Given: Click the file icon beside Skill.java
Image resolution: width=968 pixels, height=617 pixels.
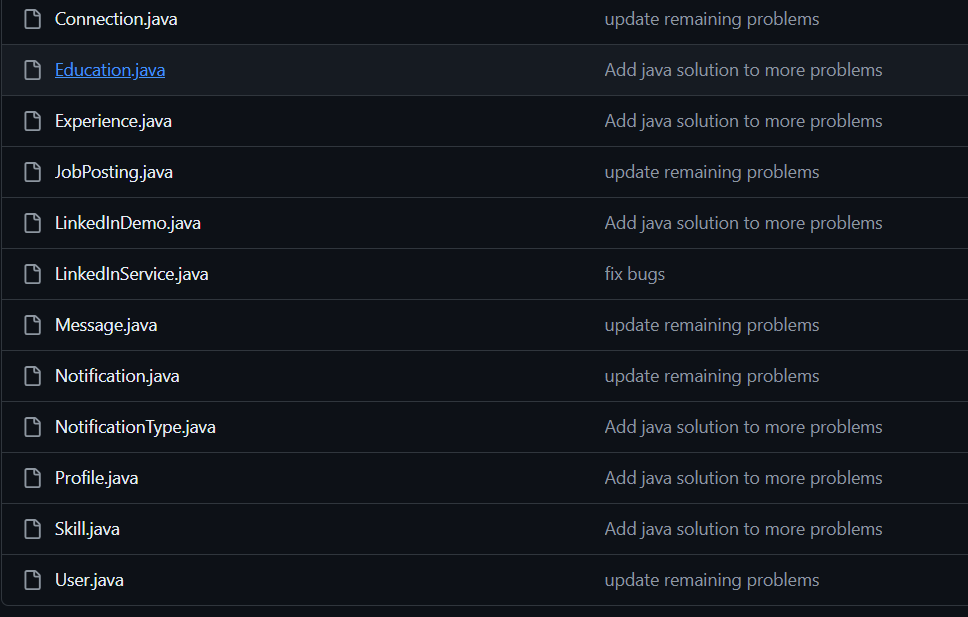Looking at the screenshot, I should [x=33, y=529].
